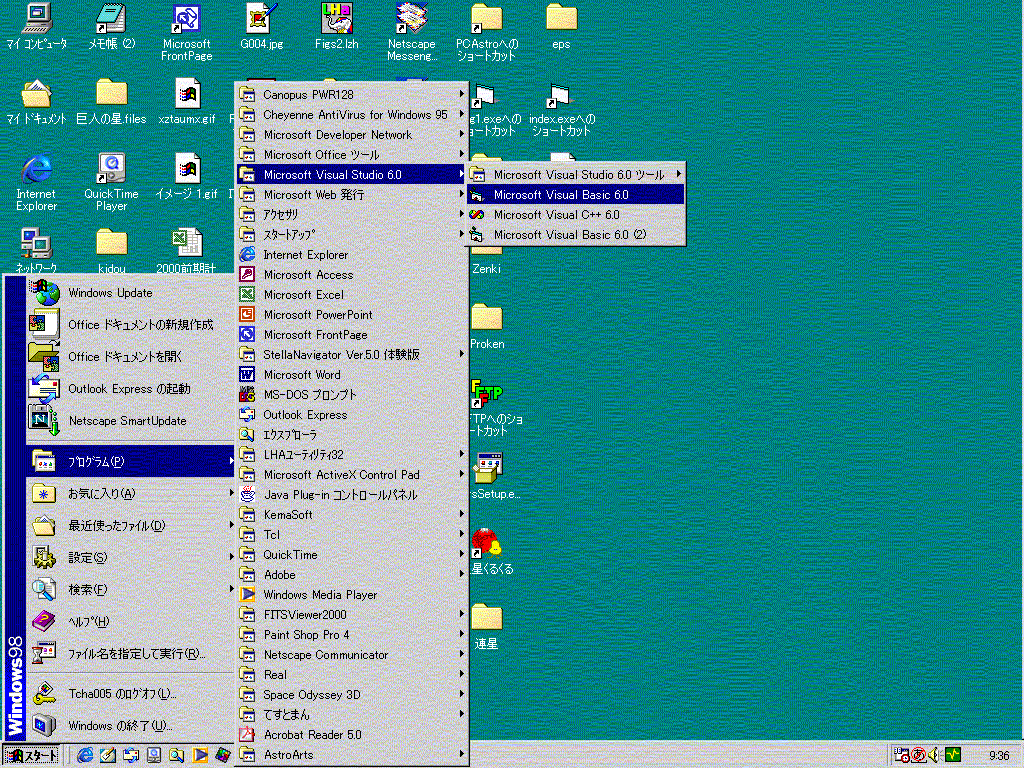
Task: Click the Japanese IME あ tray icon
Action: coord(918,756)
